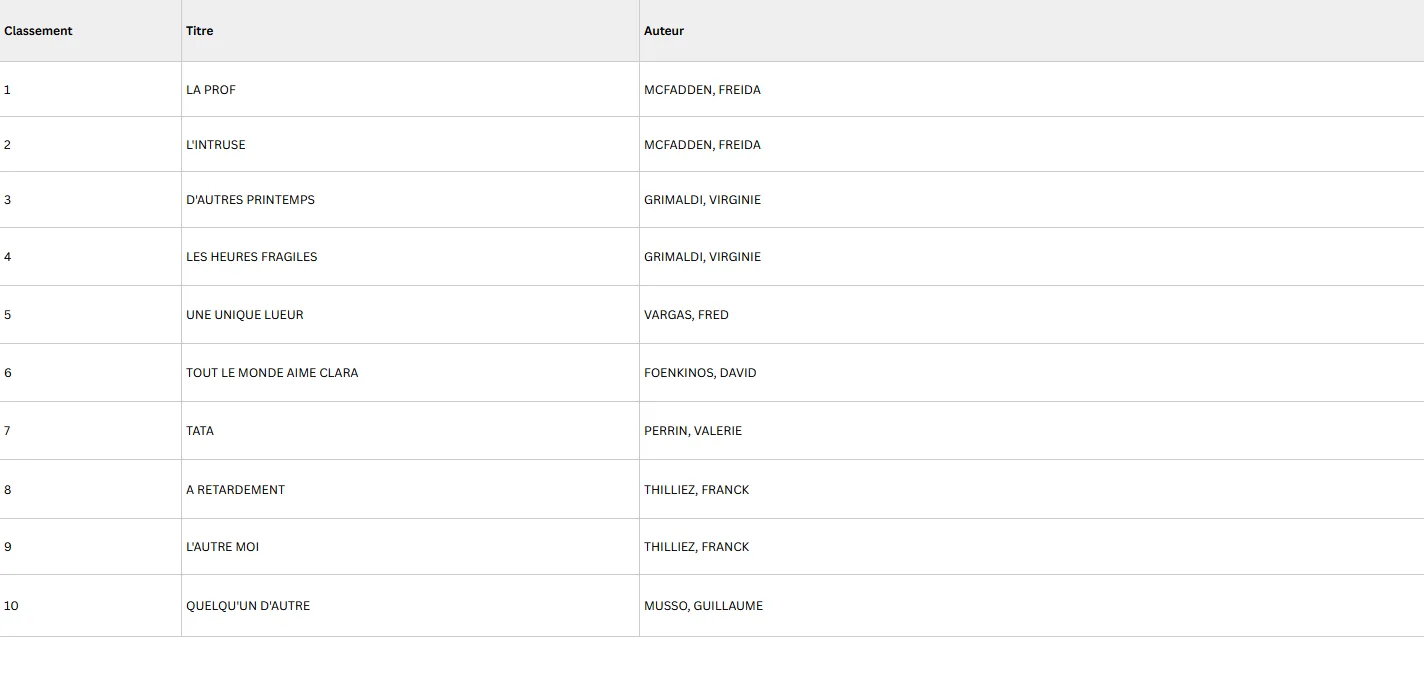Image resolution: width=1424 pixels, height=682 pixels.
Task: Click ranking number 10 cell
Action: tap(90, 606)
